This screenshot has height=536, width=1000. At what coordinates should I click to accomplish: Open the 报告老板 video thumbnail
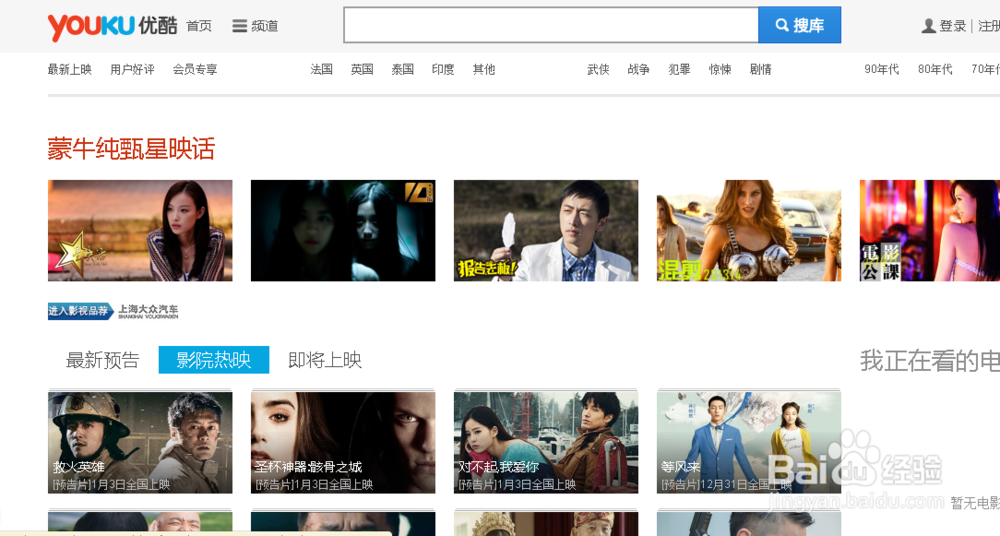(x=546, y=230)
